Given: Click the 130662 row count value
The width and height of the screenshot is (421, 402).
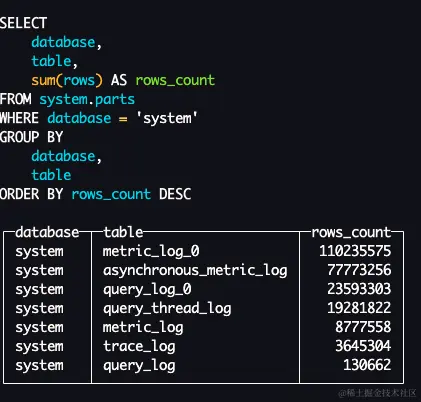Looking at the screenshot, I should pos(367,365).
